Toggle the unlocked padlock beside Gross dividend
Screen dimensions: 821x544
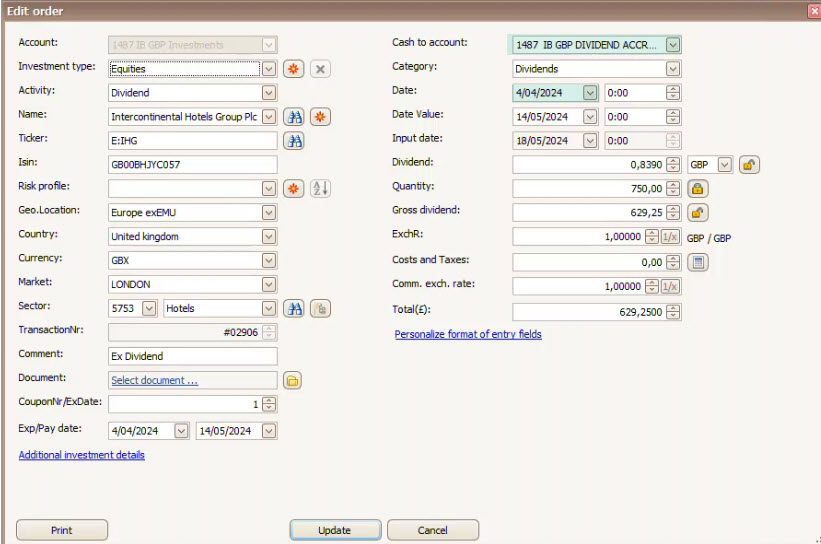(698, 212)
